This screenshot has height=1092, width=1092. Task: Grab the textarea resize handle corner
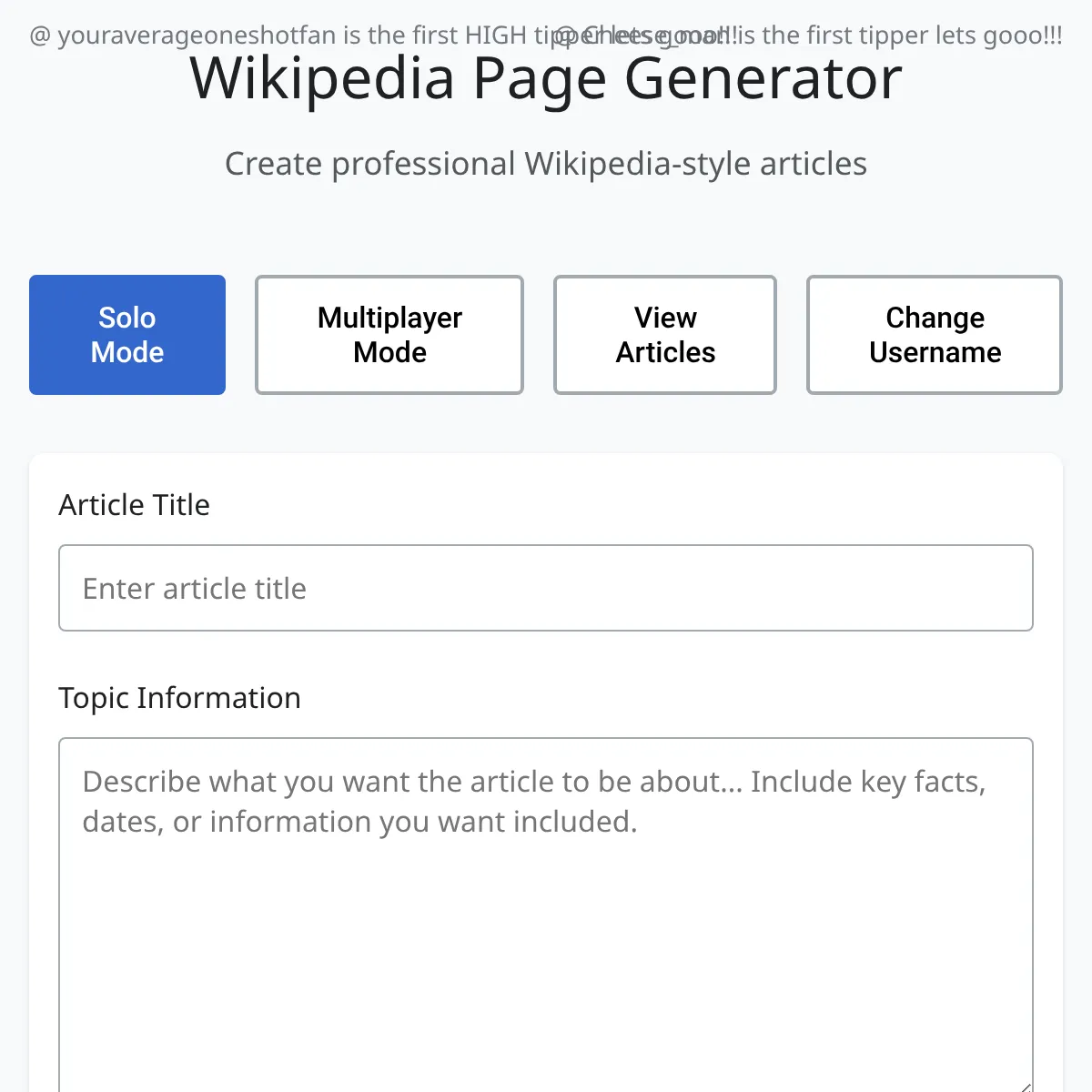point(1026,1086)
